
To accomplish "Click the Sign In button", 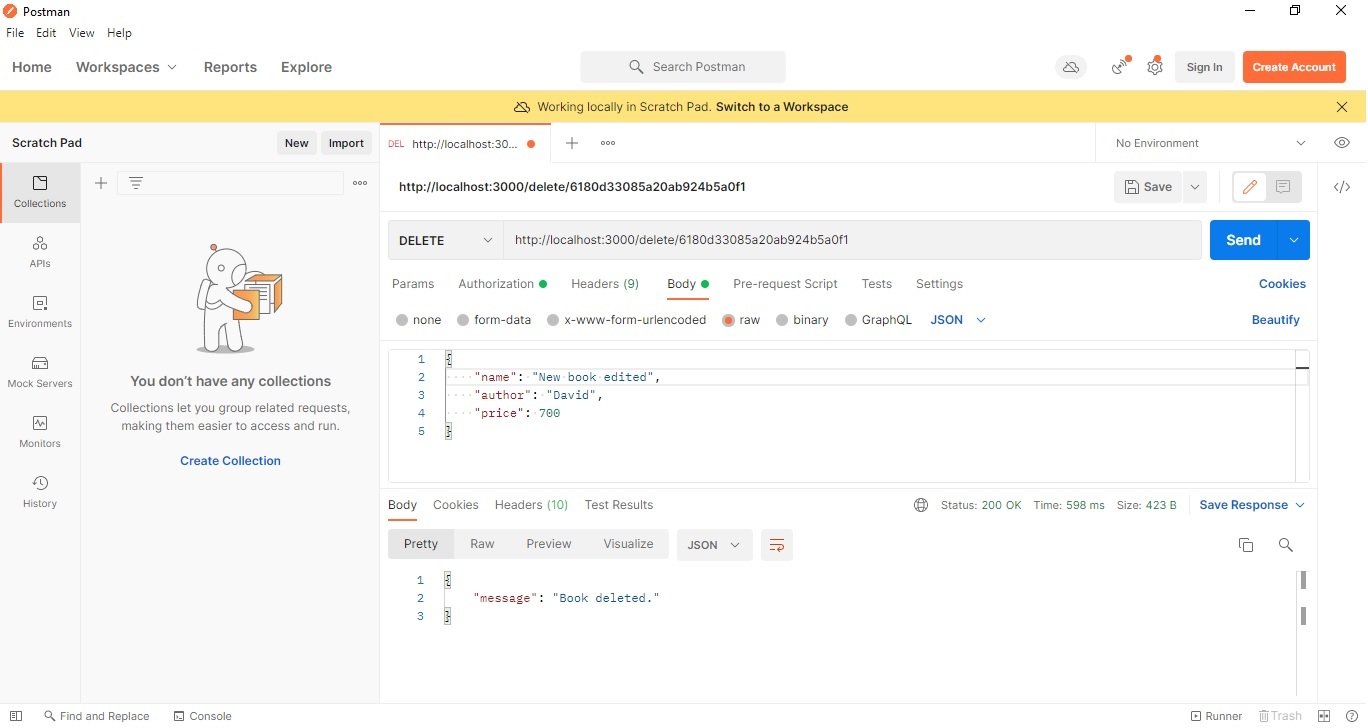I will (x=1204, y=67).
